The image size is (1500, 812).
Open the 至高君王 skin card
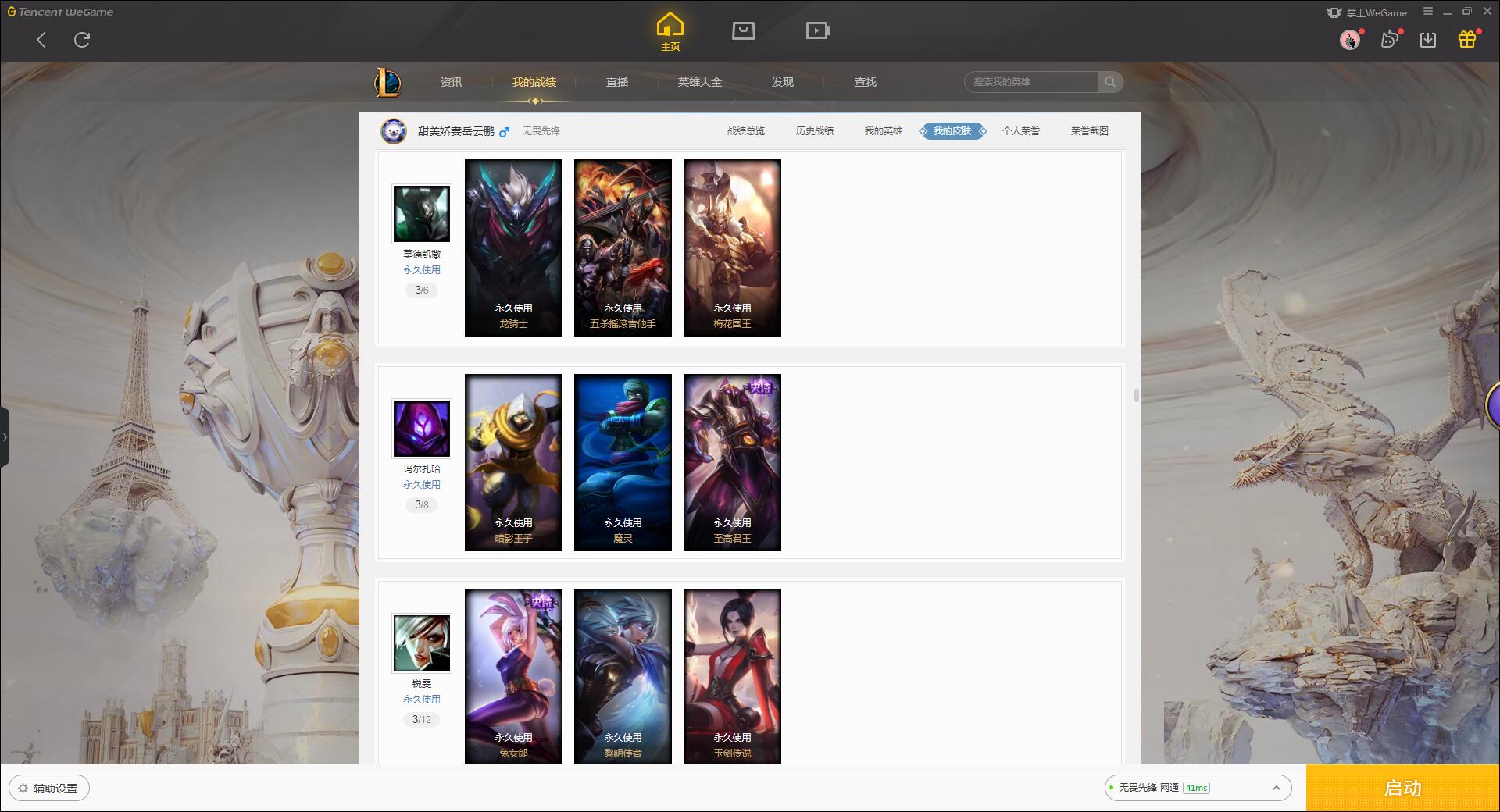[x=732, y=463]
